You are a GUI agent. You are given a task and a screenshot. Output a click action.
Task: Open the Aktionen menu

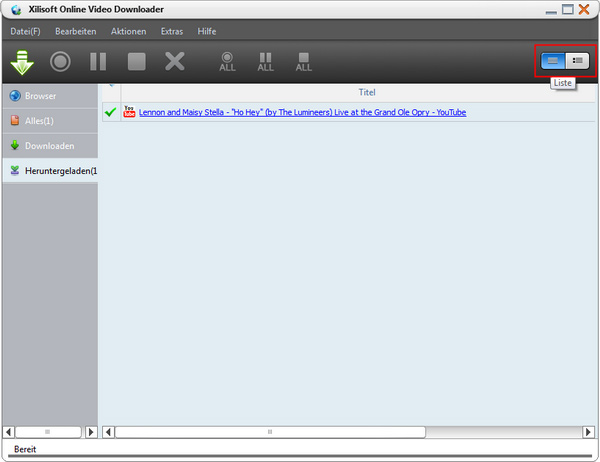129,31
